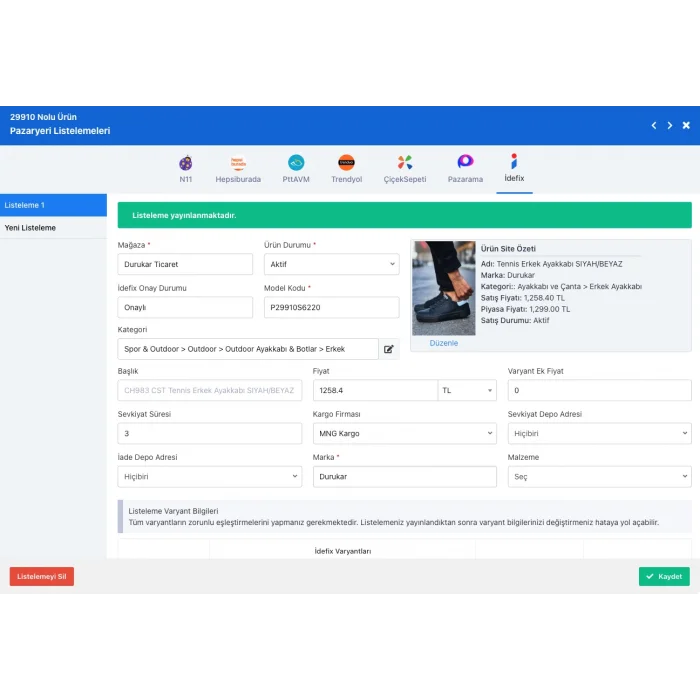This screenshot has height=700, width=700.
Task: Select the Hepsiburada marketplace icon
Action: tap(238, 163)
